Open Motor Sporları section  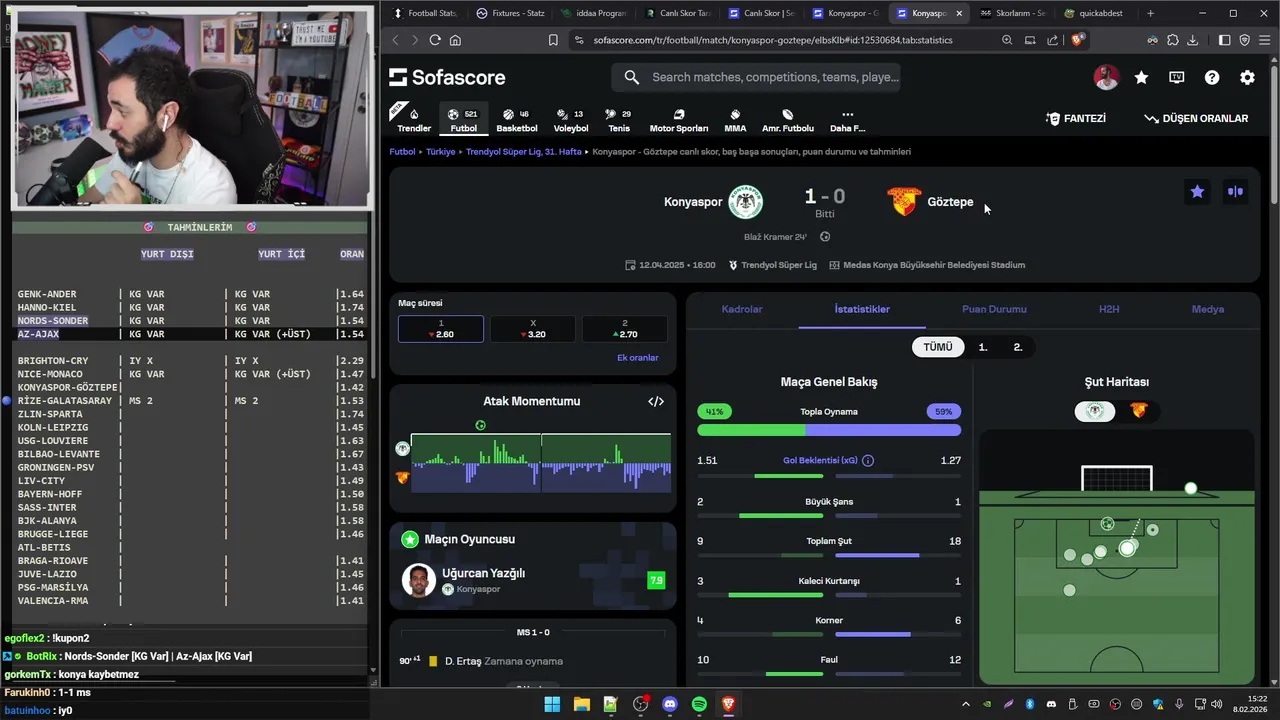[679, 120]
